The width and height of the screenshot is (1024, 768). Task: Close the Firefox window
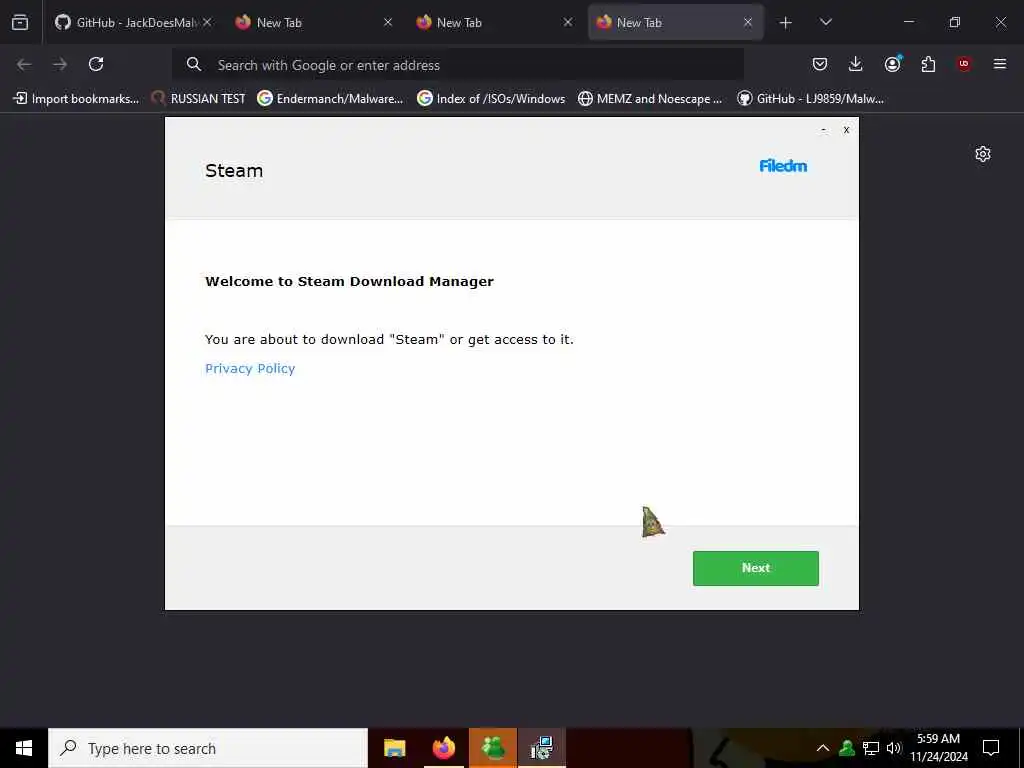pyautogui.click(x=1000, y=22)
